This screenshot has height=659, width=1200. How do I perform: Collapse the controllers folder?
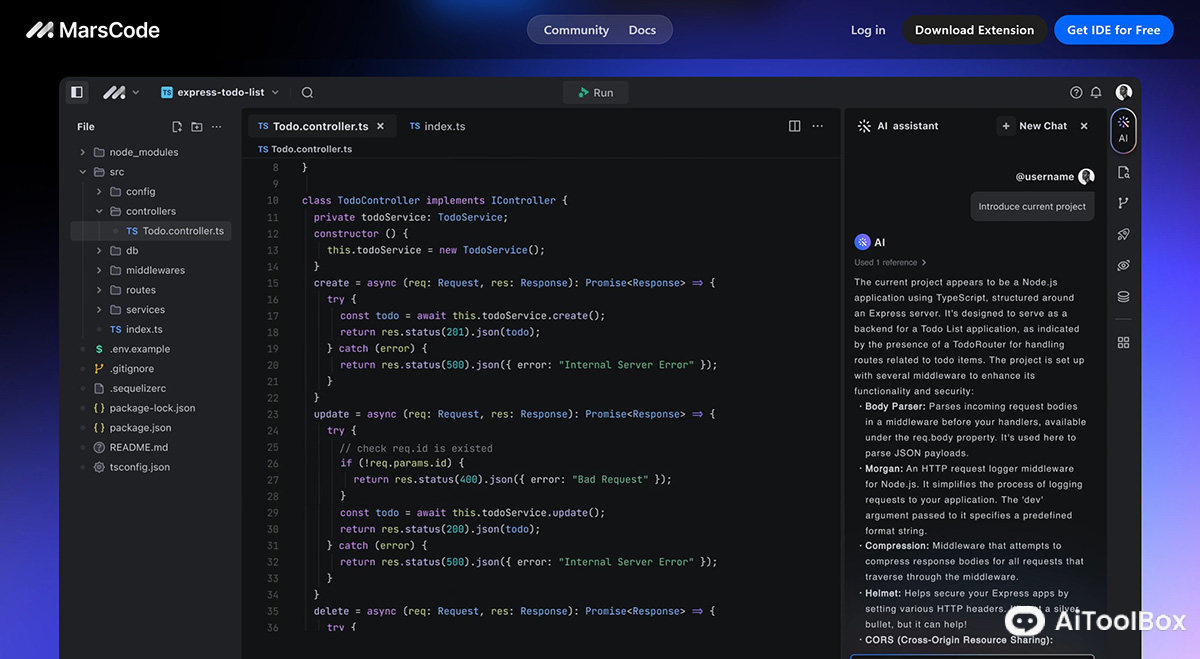click(99, 211)
